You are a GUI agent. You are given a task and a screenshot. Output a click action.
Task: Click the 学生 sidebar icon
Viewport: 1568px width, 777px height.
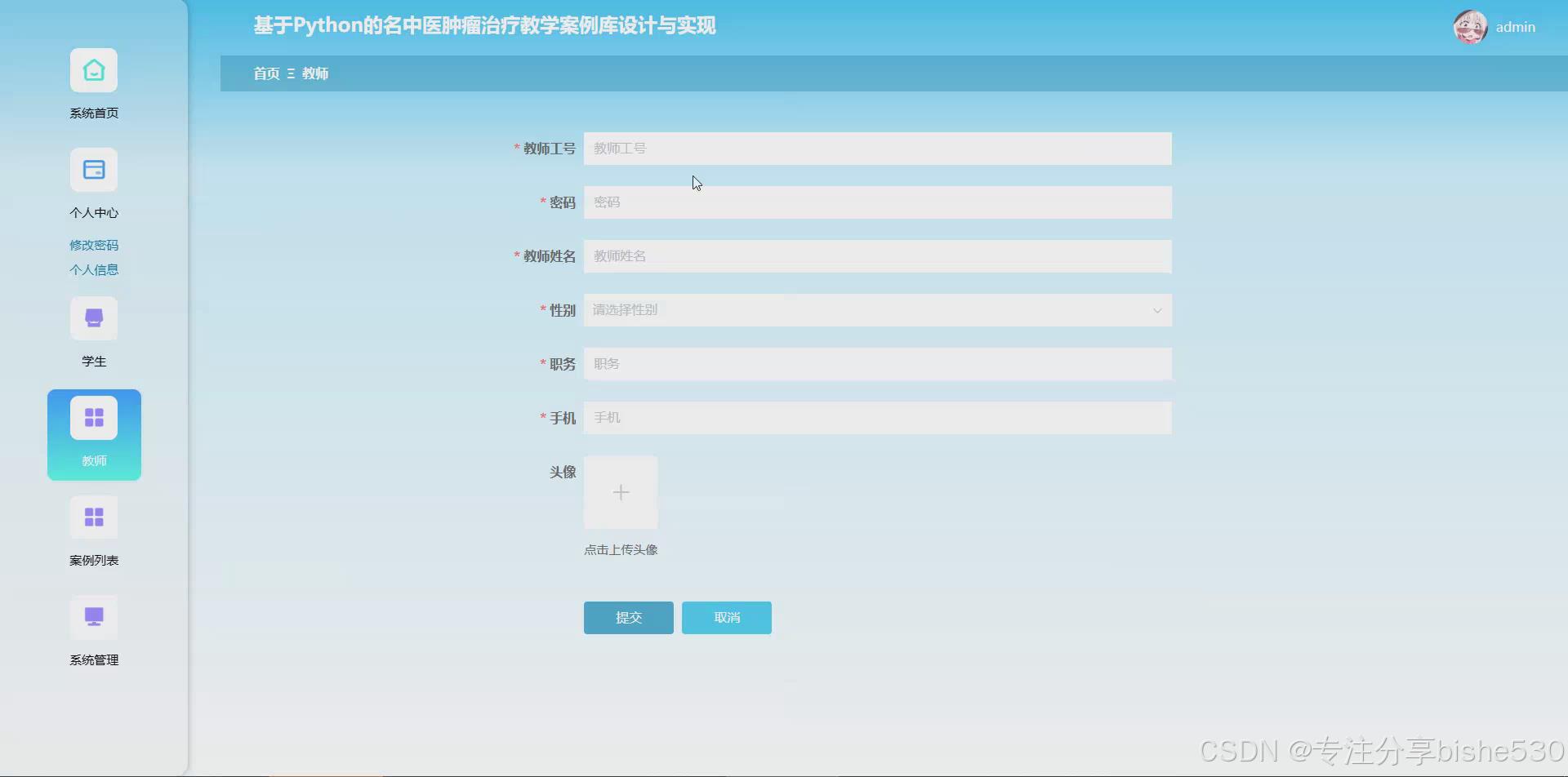tap(93, 318)
